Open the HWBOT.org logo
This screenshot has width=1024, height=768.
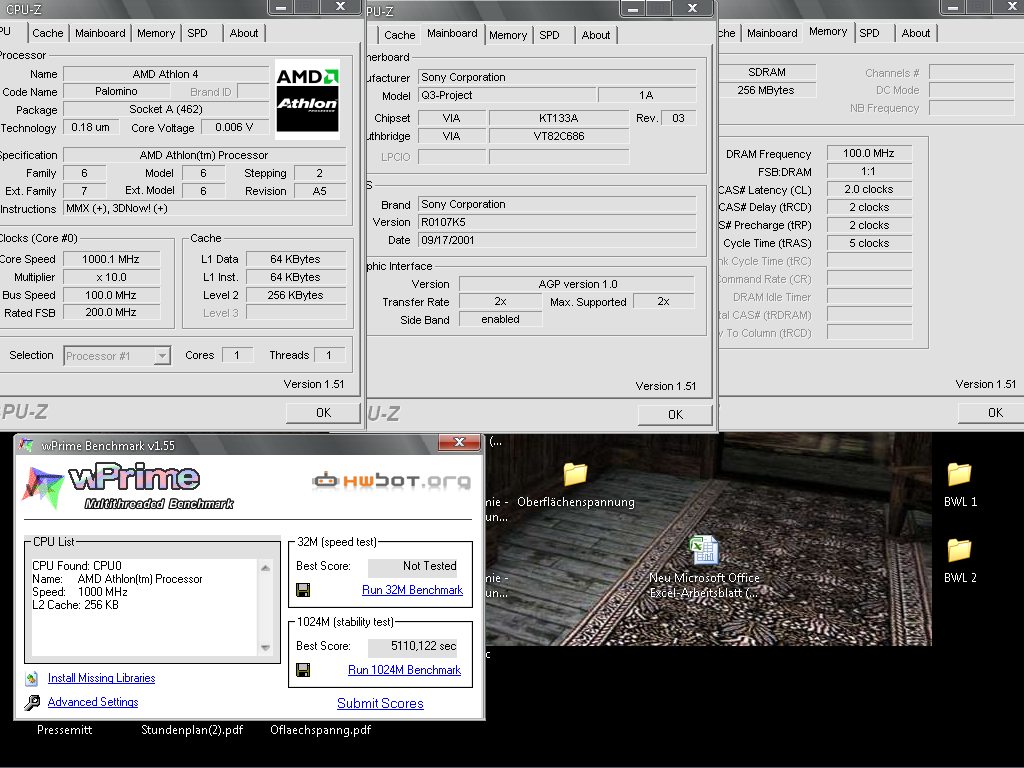(392, 481)
